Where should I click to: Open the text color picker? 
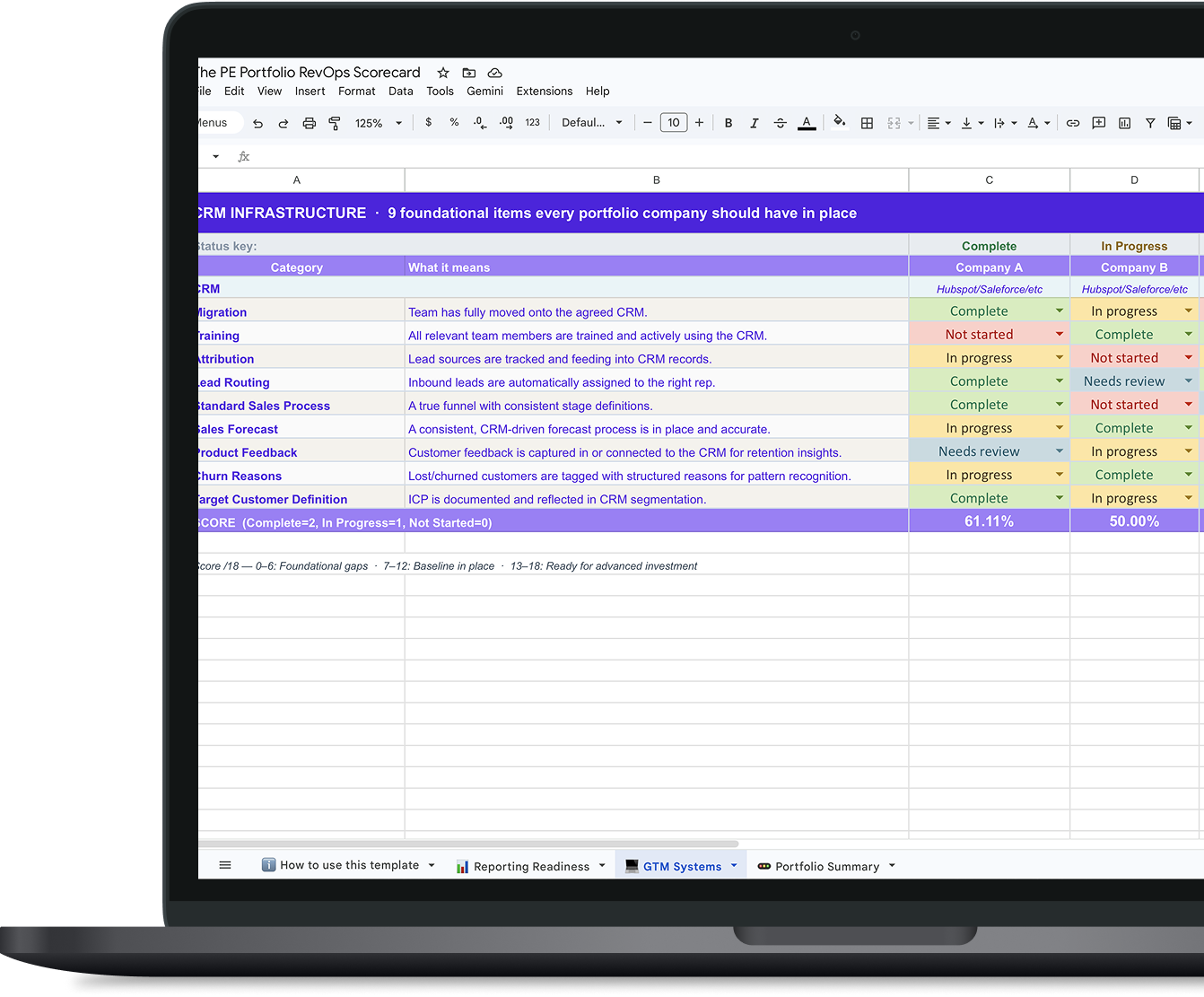point(807,123)
